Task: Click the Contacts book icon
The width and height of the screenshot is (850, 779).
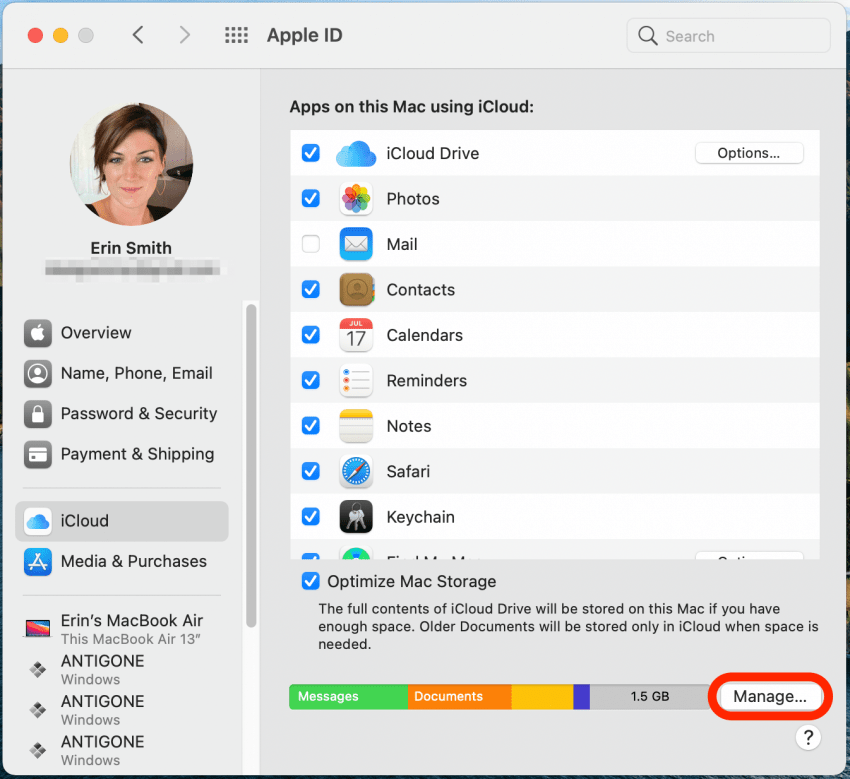Action: point(356,289)
